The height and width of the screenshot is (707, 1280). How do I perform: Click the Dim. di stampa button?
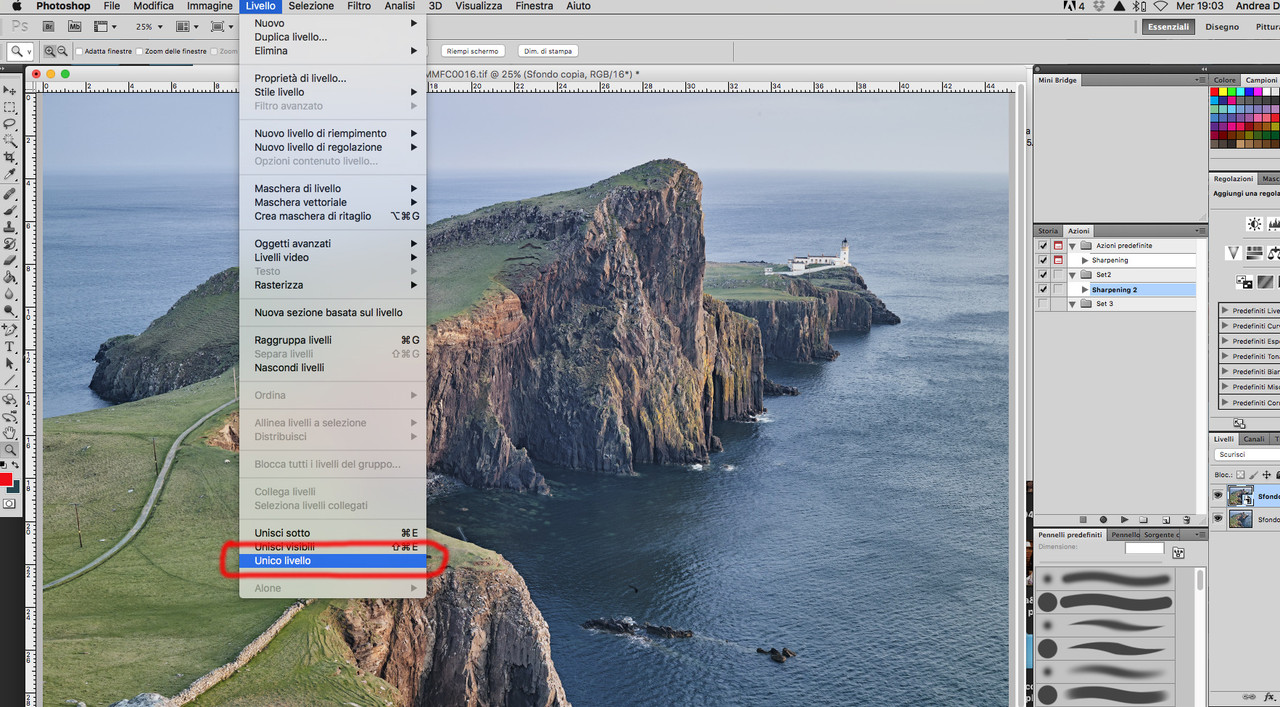[548, 51]
